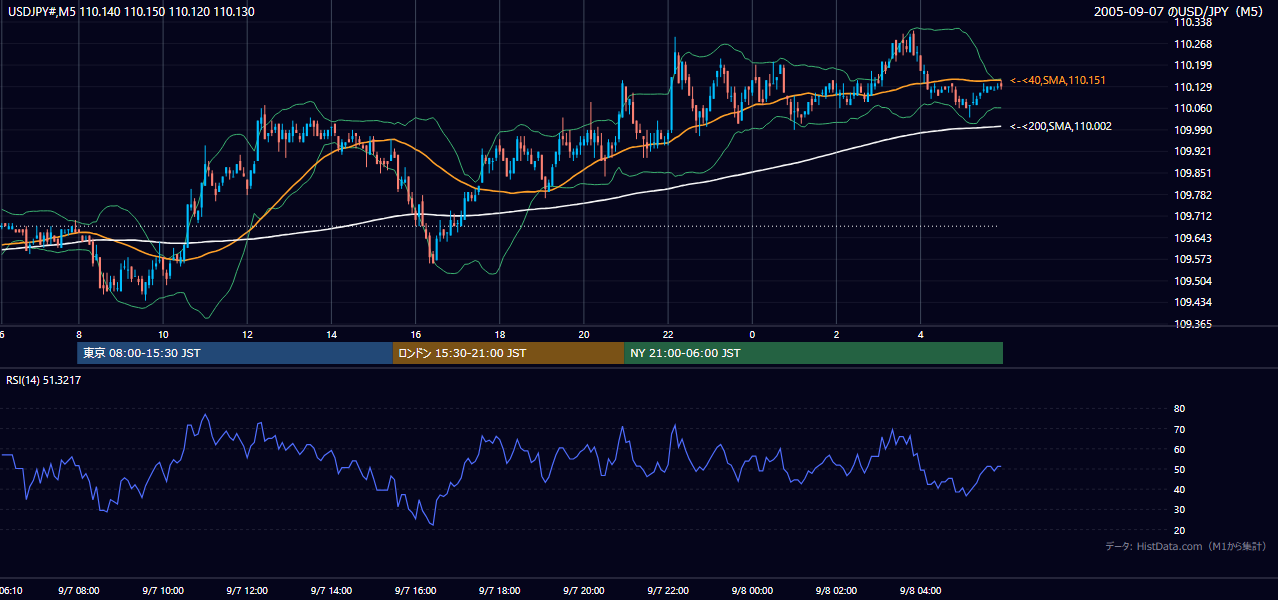Click the 9/7 18:00 time axis label
Viewport: 1278px width, 600px height.
point(499,591)
